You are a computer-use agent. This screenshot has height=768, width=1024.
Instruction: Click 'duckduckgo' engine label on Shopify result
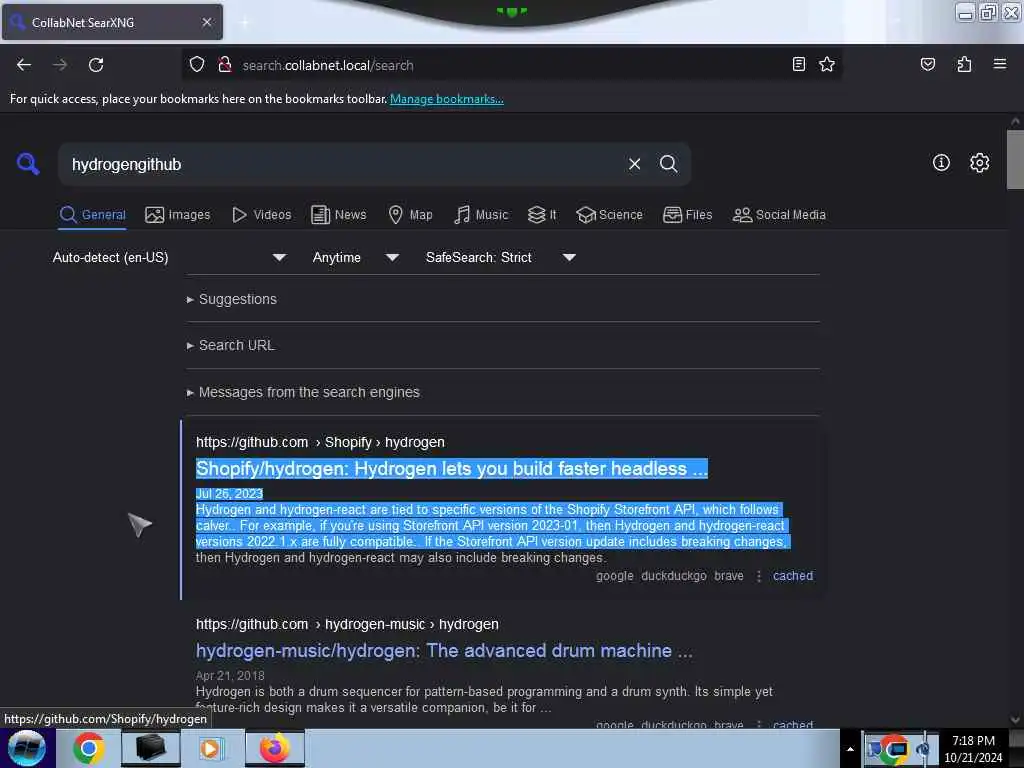[x=673, y=576]
